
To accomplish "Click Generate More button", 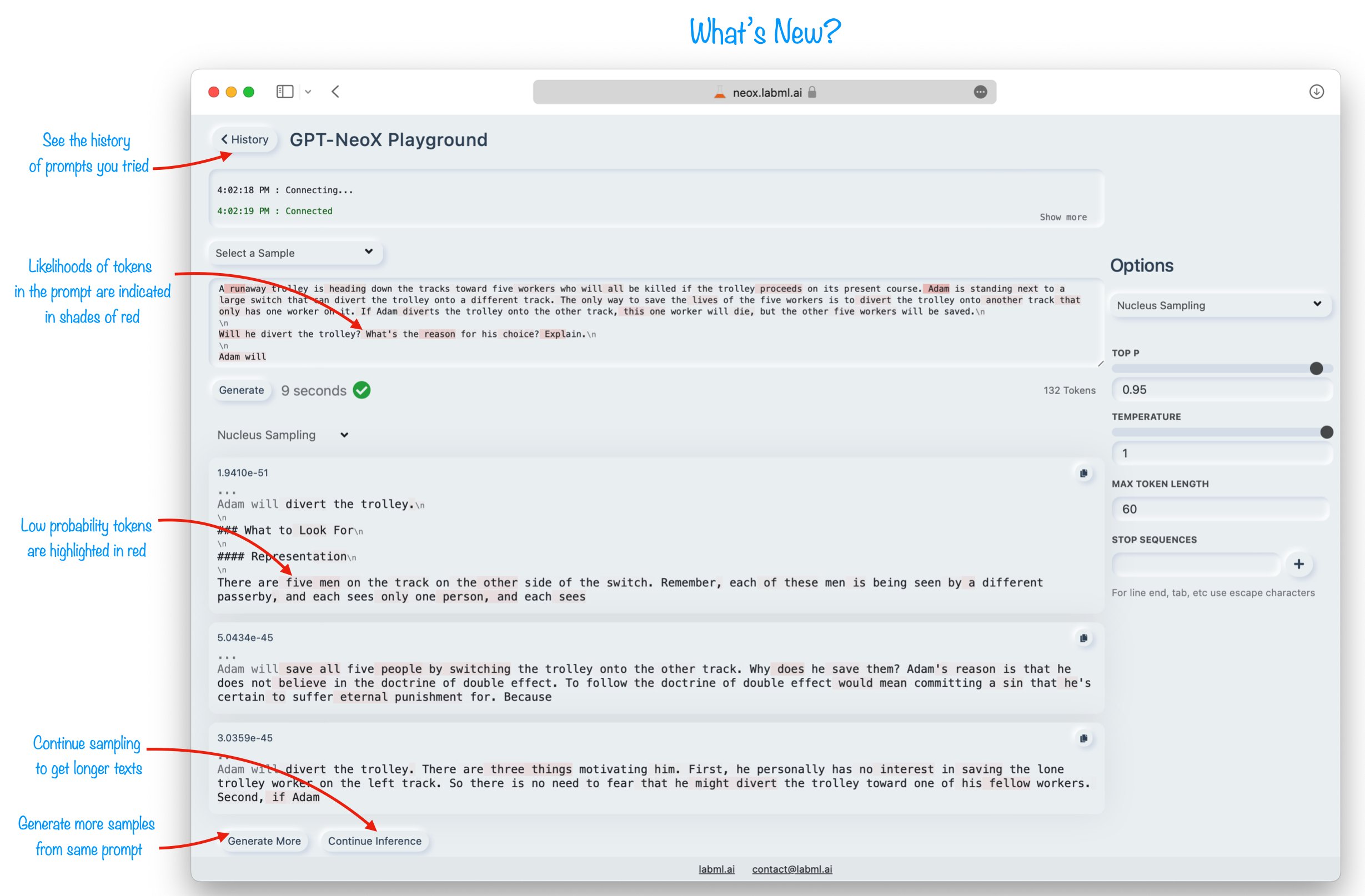I will (x=264, y=841).
